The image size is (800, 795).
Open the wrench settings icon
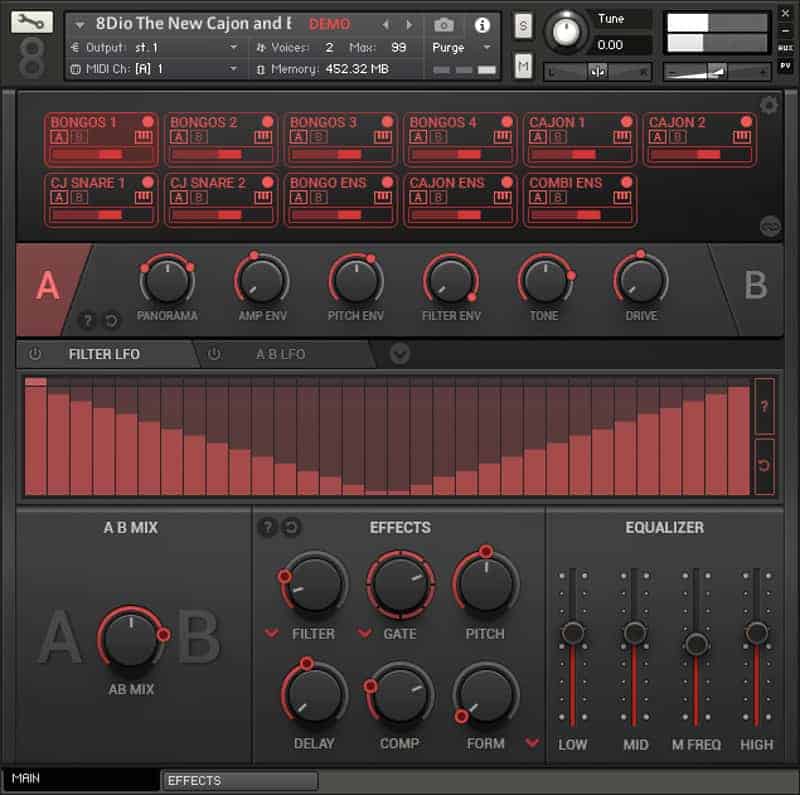(x=32, y=22)
